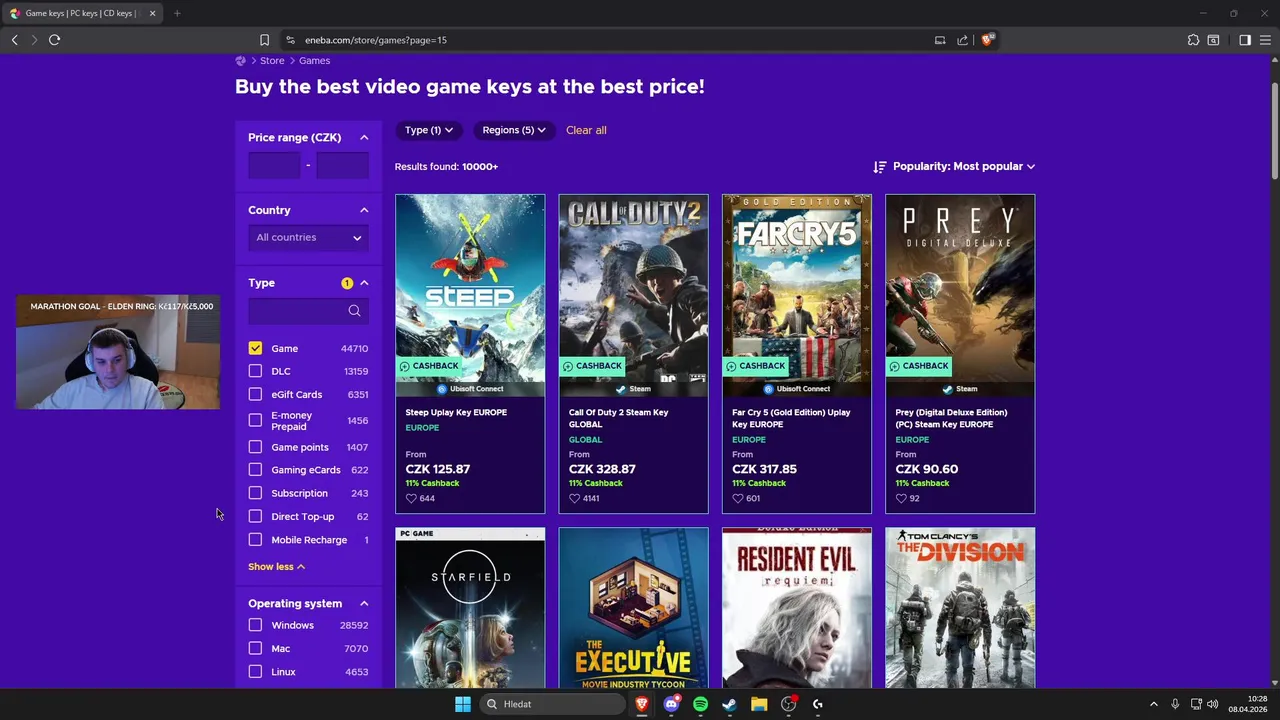Viewport: 1280px width, 720px height.
Task: Focus the Type filter search field
Action: click(308, 311)
